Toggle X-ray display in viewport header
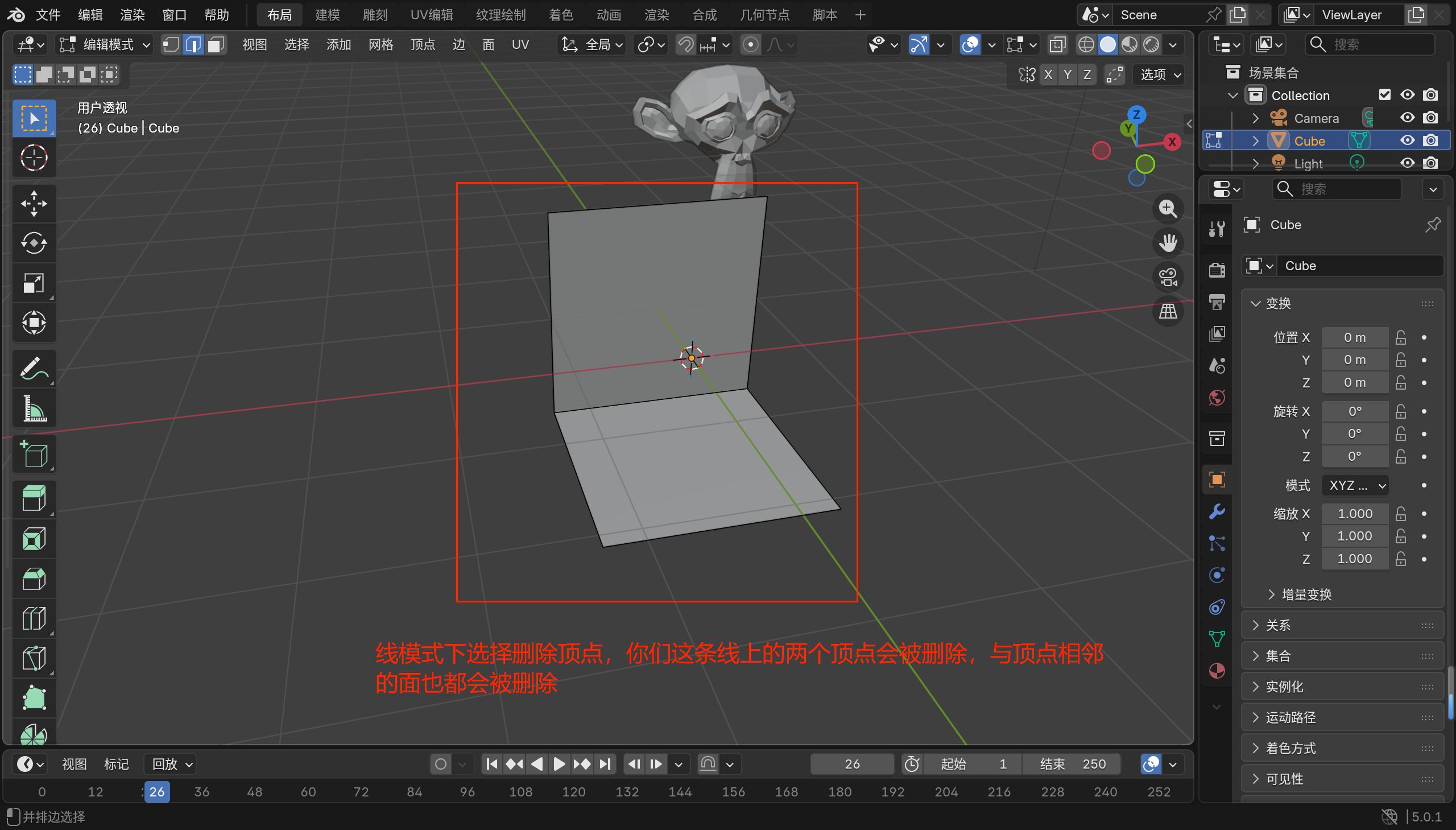This screenshot has width=1456, height=830. coord(1057,44)
